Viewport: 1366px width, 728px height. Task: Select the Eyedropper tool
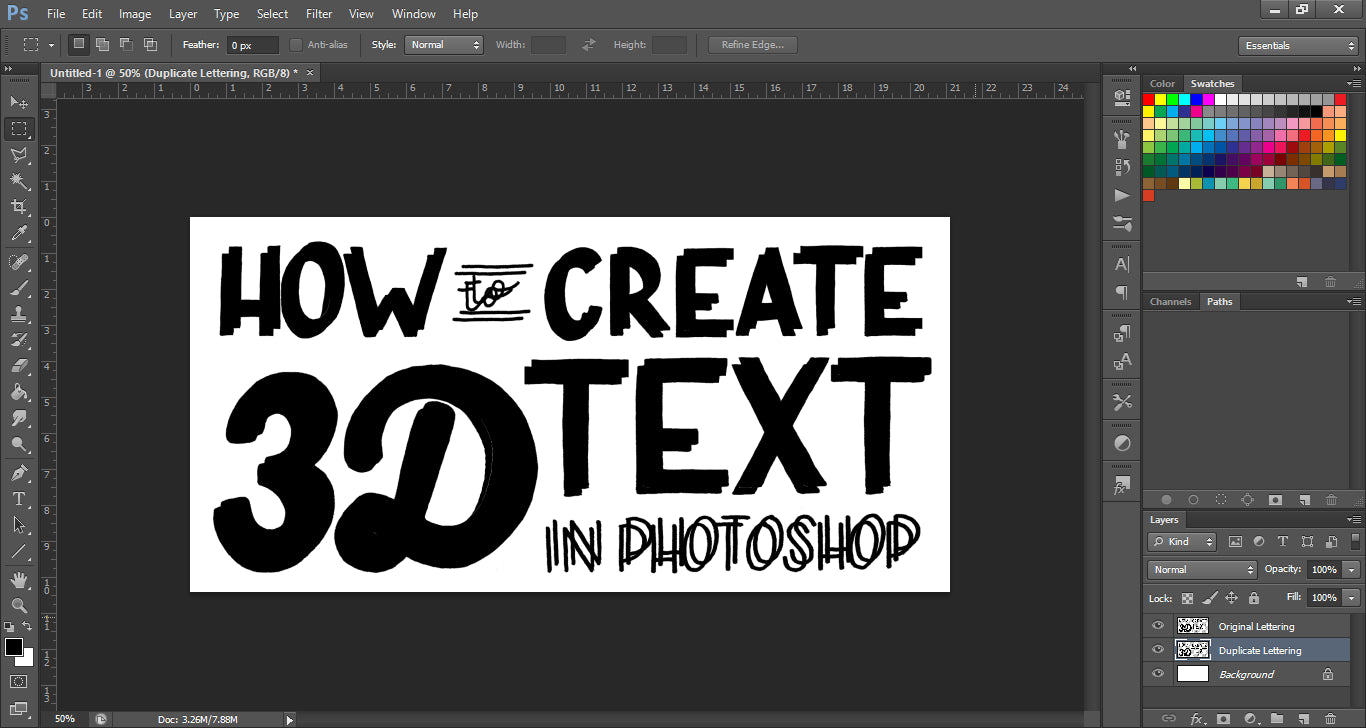click(x=19, y=233)
